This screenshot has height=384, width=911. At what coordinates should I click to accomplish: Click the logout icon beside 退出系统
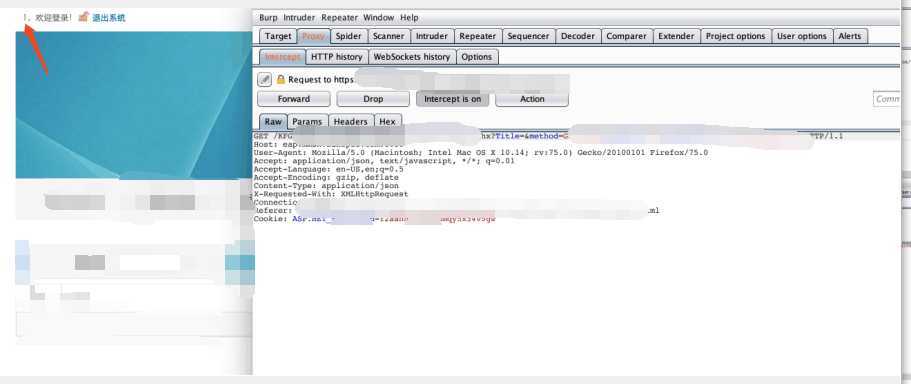click(84, 17)
